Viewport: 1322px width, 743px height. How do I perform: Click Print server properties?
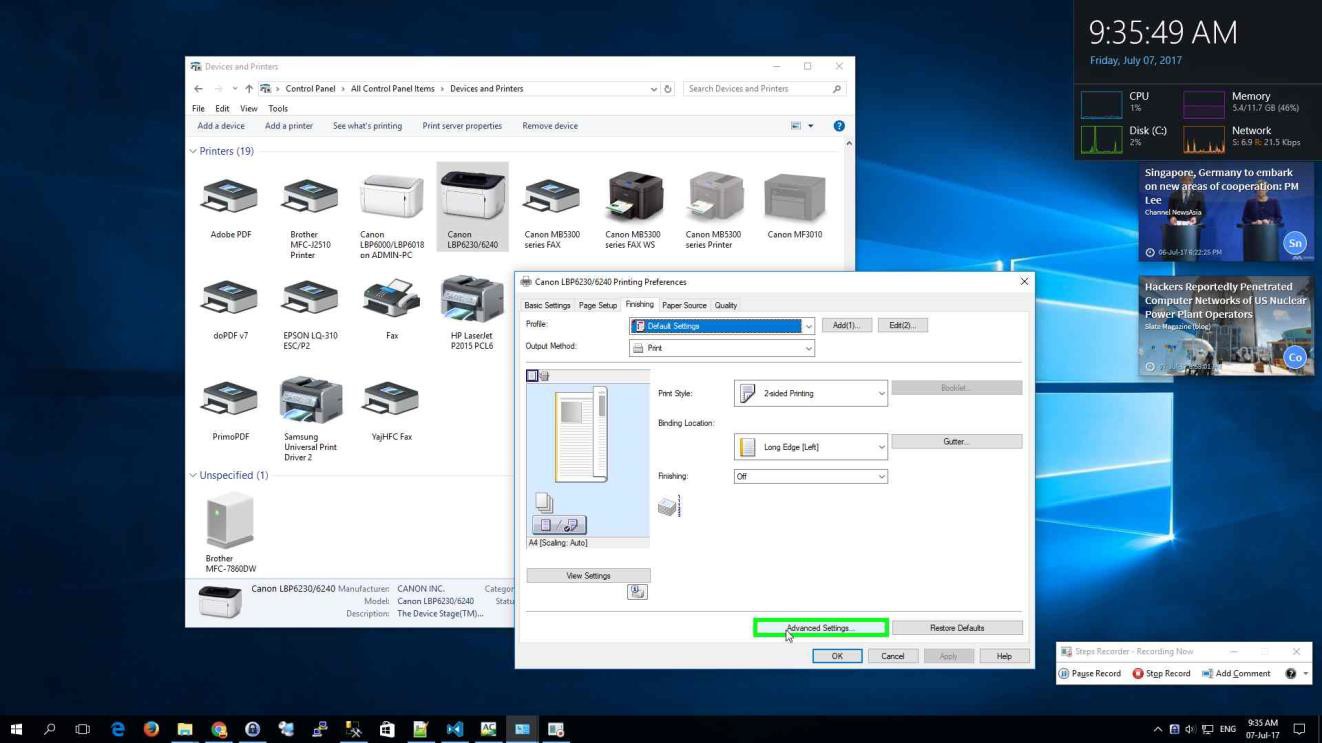pos(462,126)
